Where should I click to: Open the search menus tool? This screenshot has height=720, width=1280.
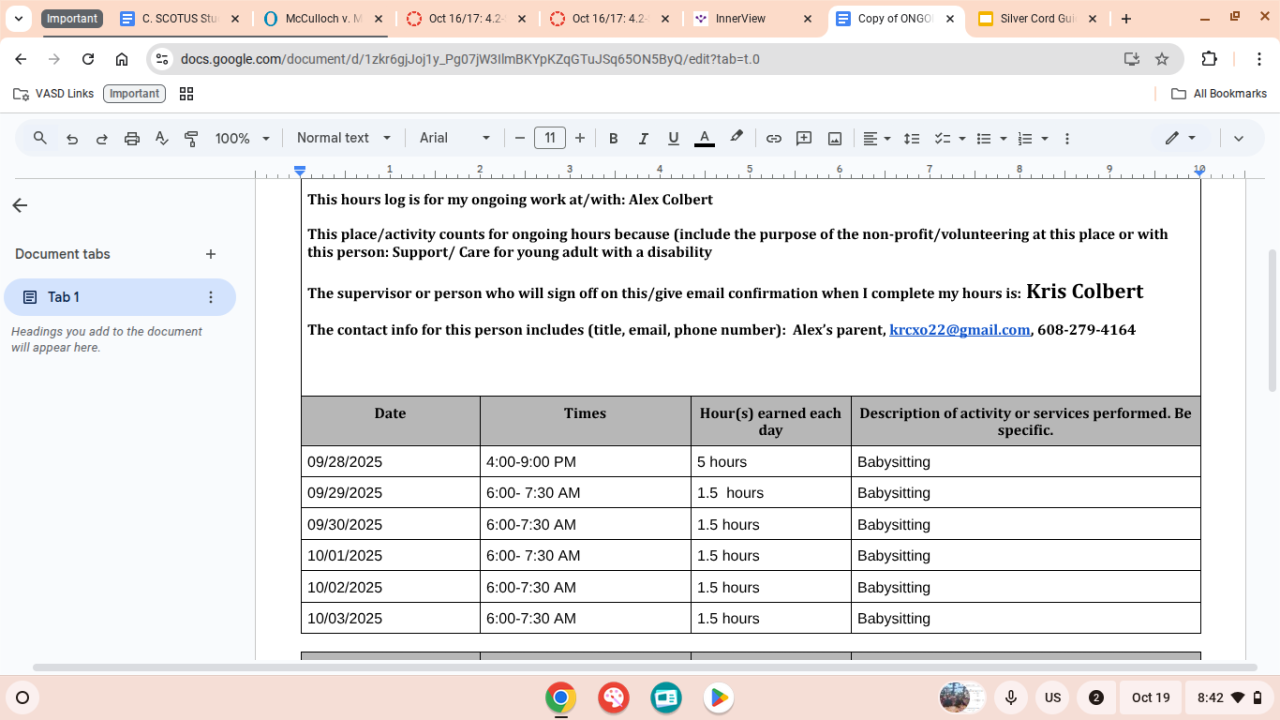(x=40, y=138)
